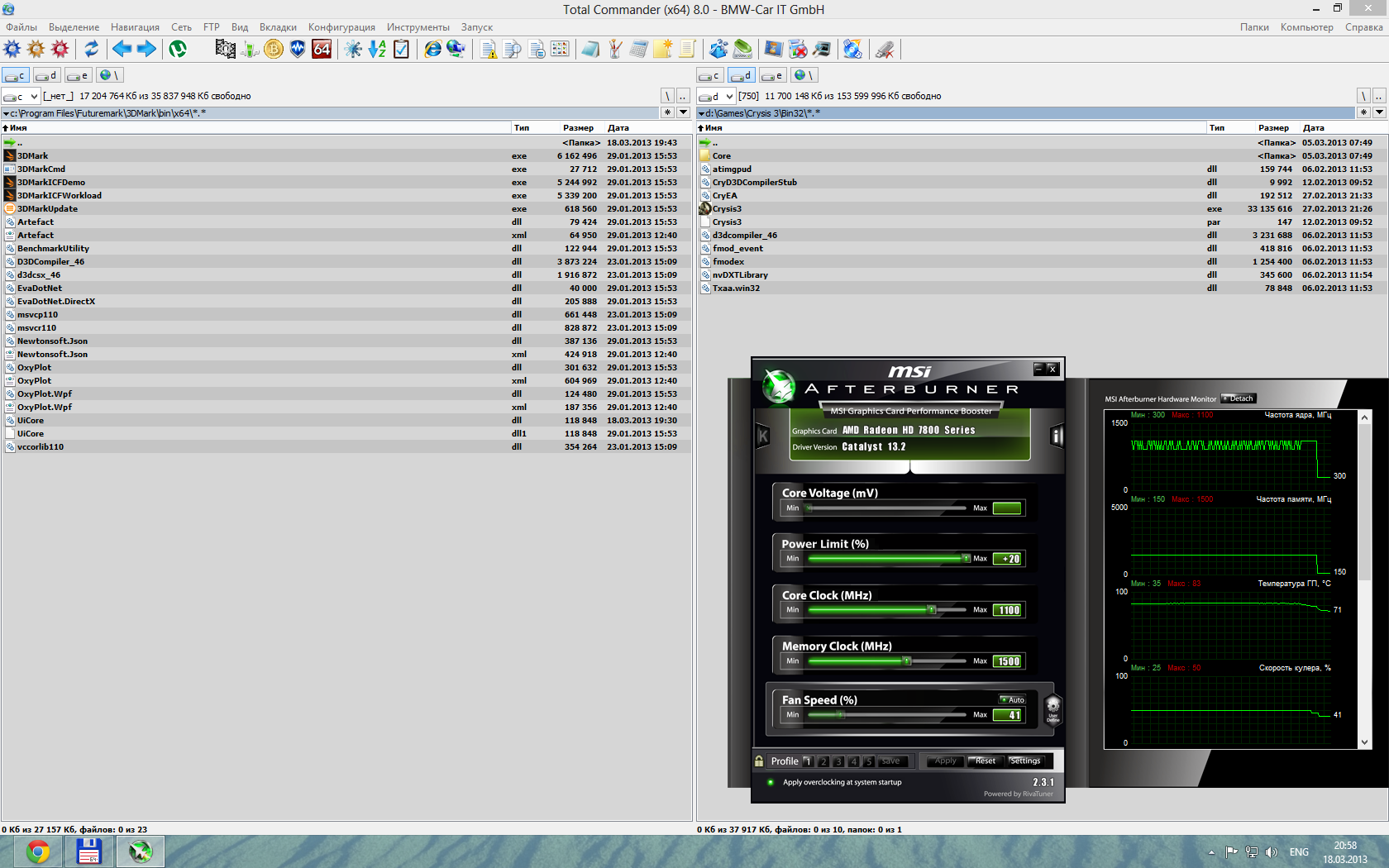Go back with the blue left arrow

tap(122, 49)
